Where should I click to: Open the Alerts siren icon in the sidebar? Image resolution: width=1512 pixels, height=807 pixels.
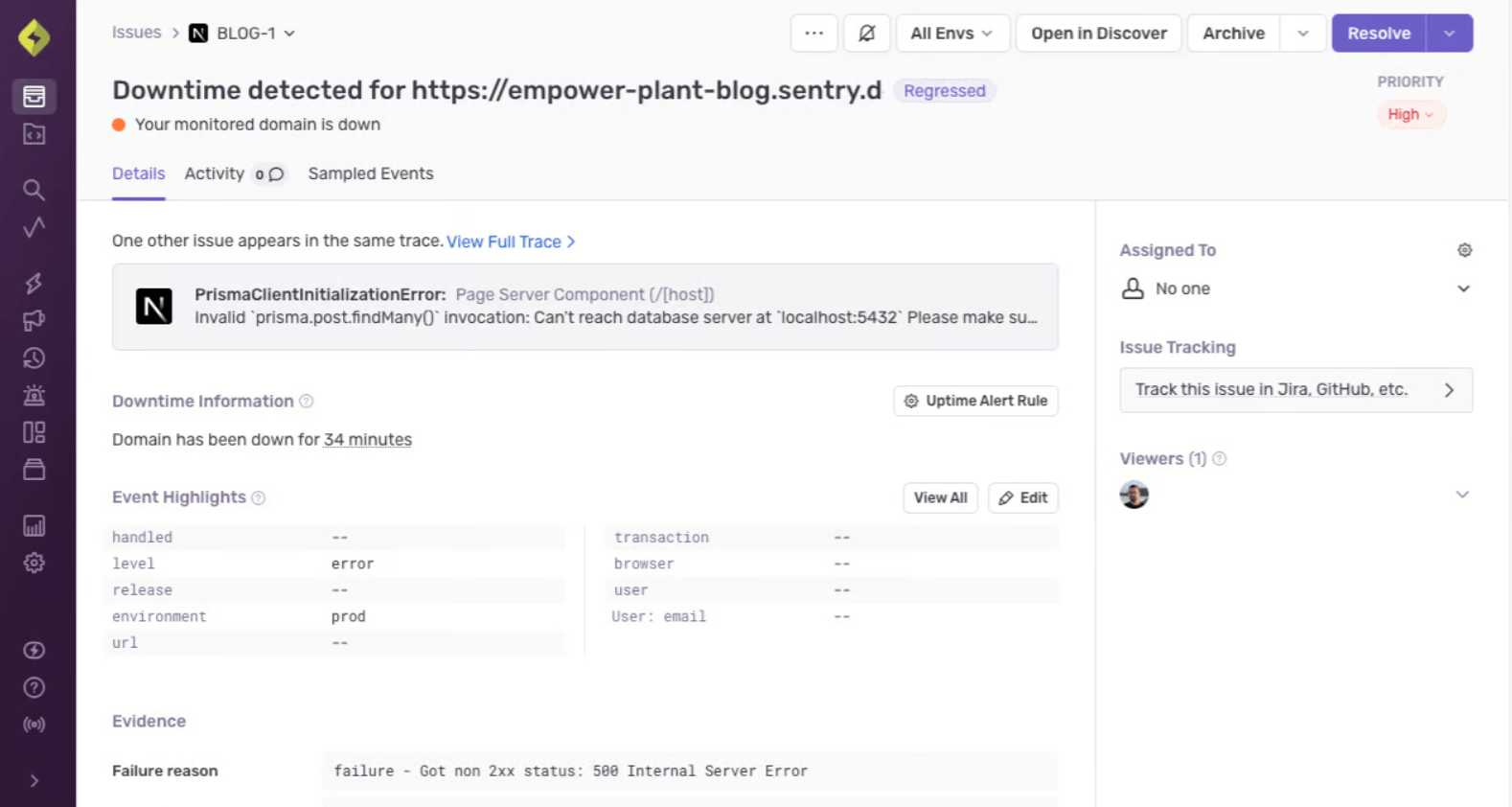[34, 395]
